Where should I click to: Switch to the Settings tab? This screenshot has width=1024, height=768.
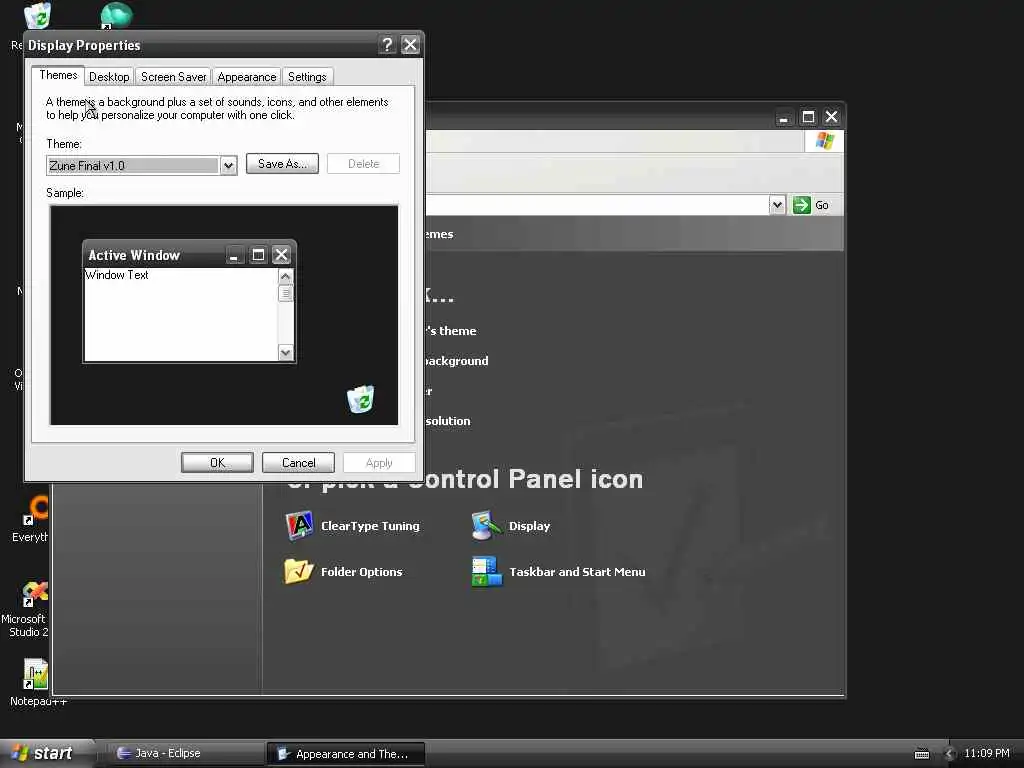(x=307, y=76)
